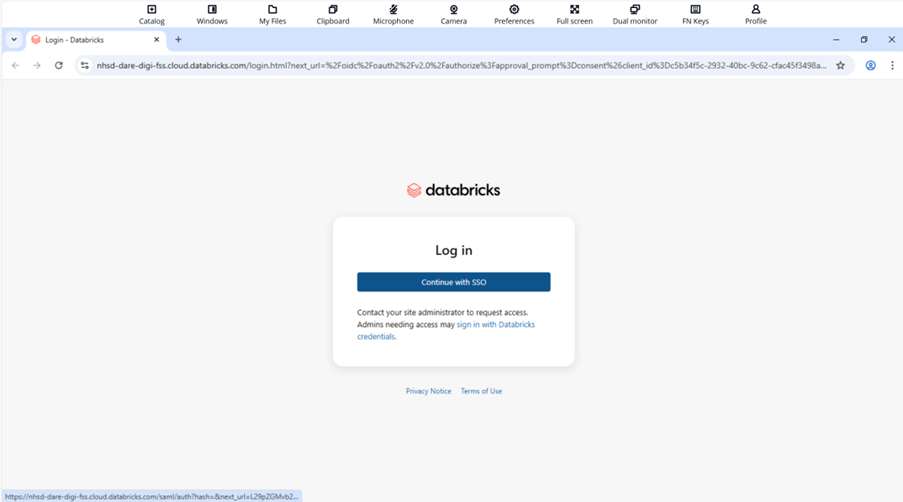Go back using browser back arrow
The width and height of the screenshot is (903, 502).
16,66
